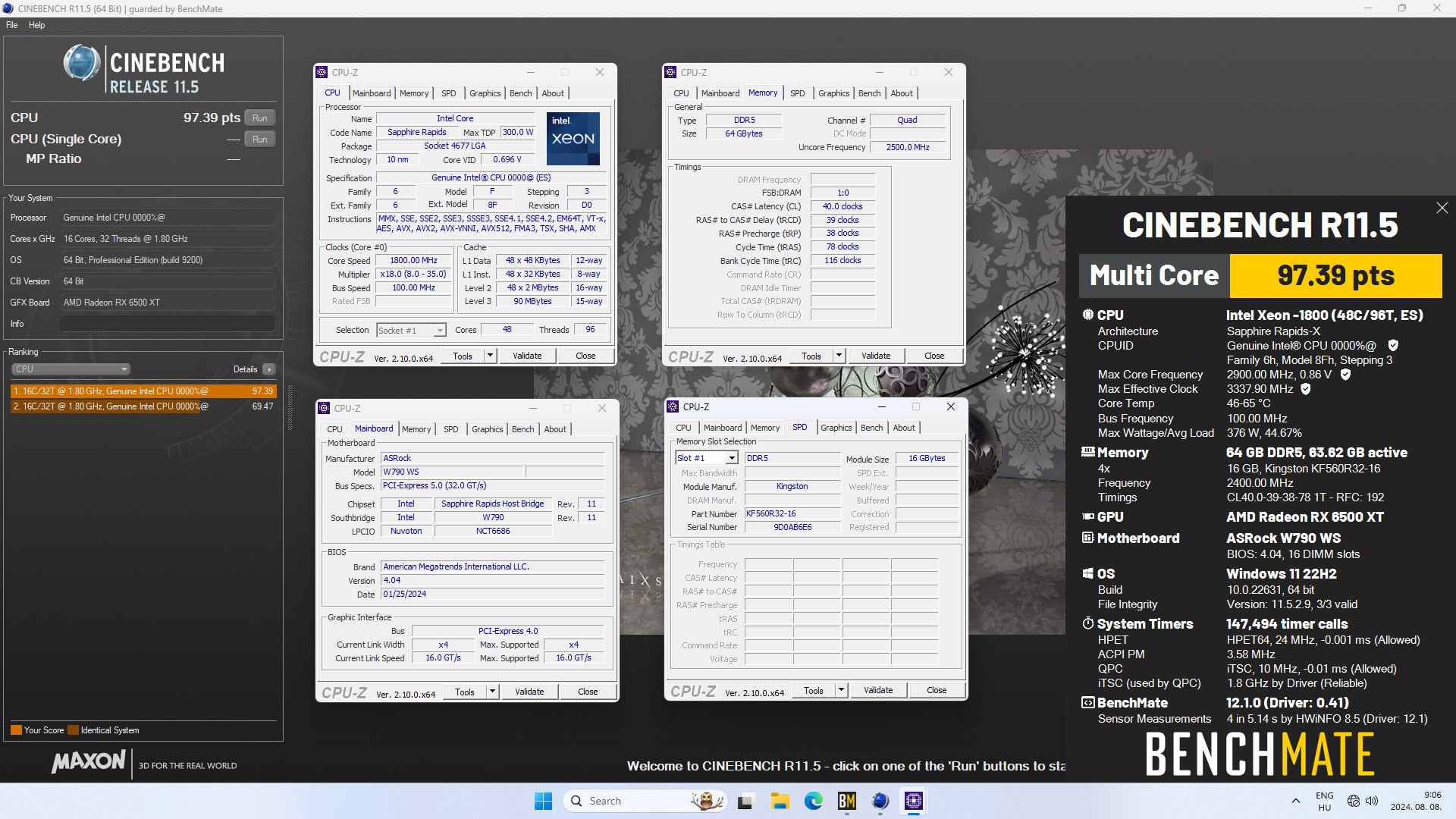Click the BenchMate CPU chip icon
Screen dimensions: 1456x819
[1088, 315]
